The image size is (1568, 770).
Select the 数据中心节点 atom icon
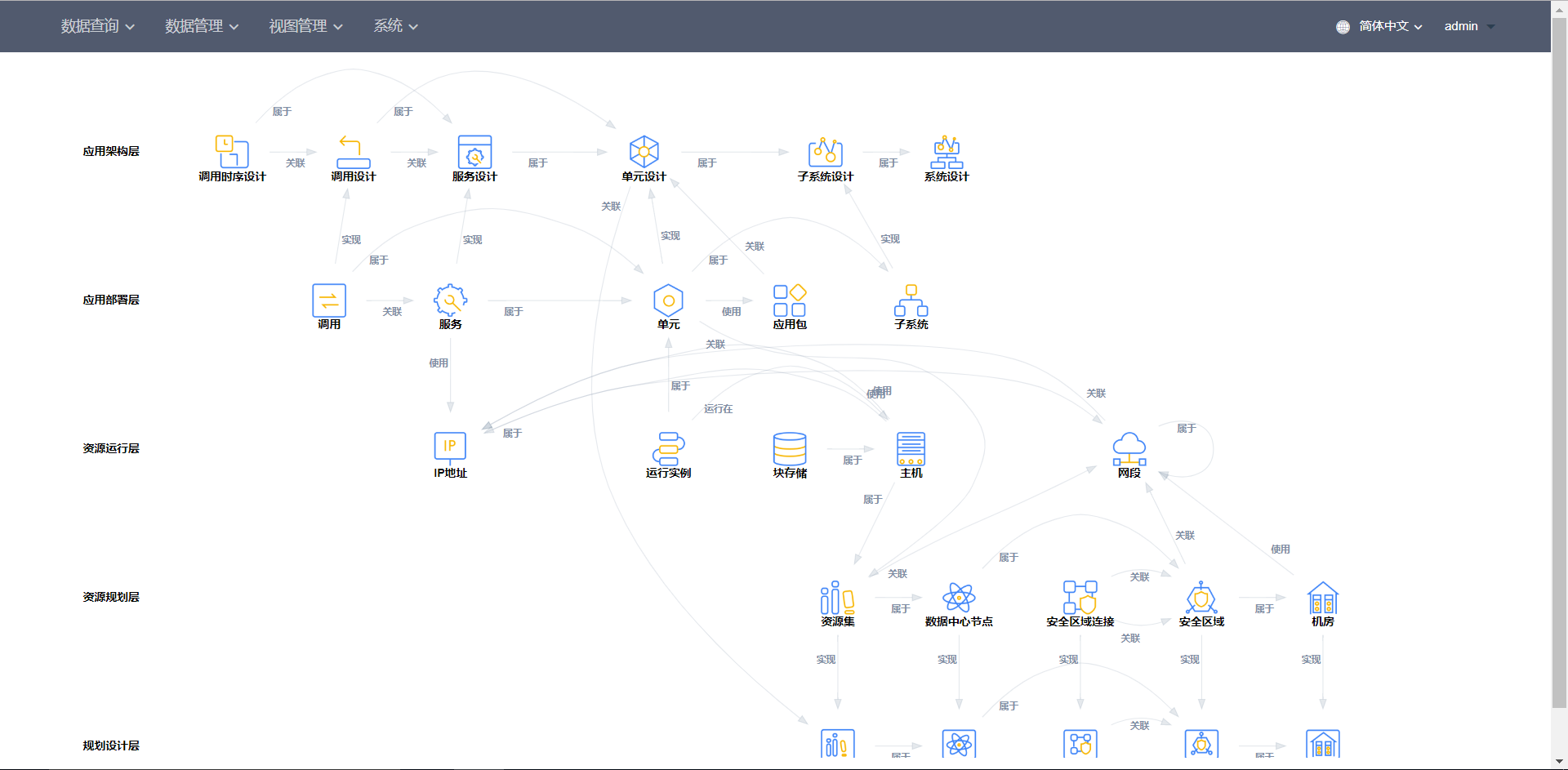[x=959, y=598]
